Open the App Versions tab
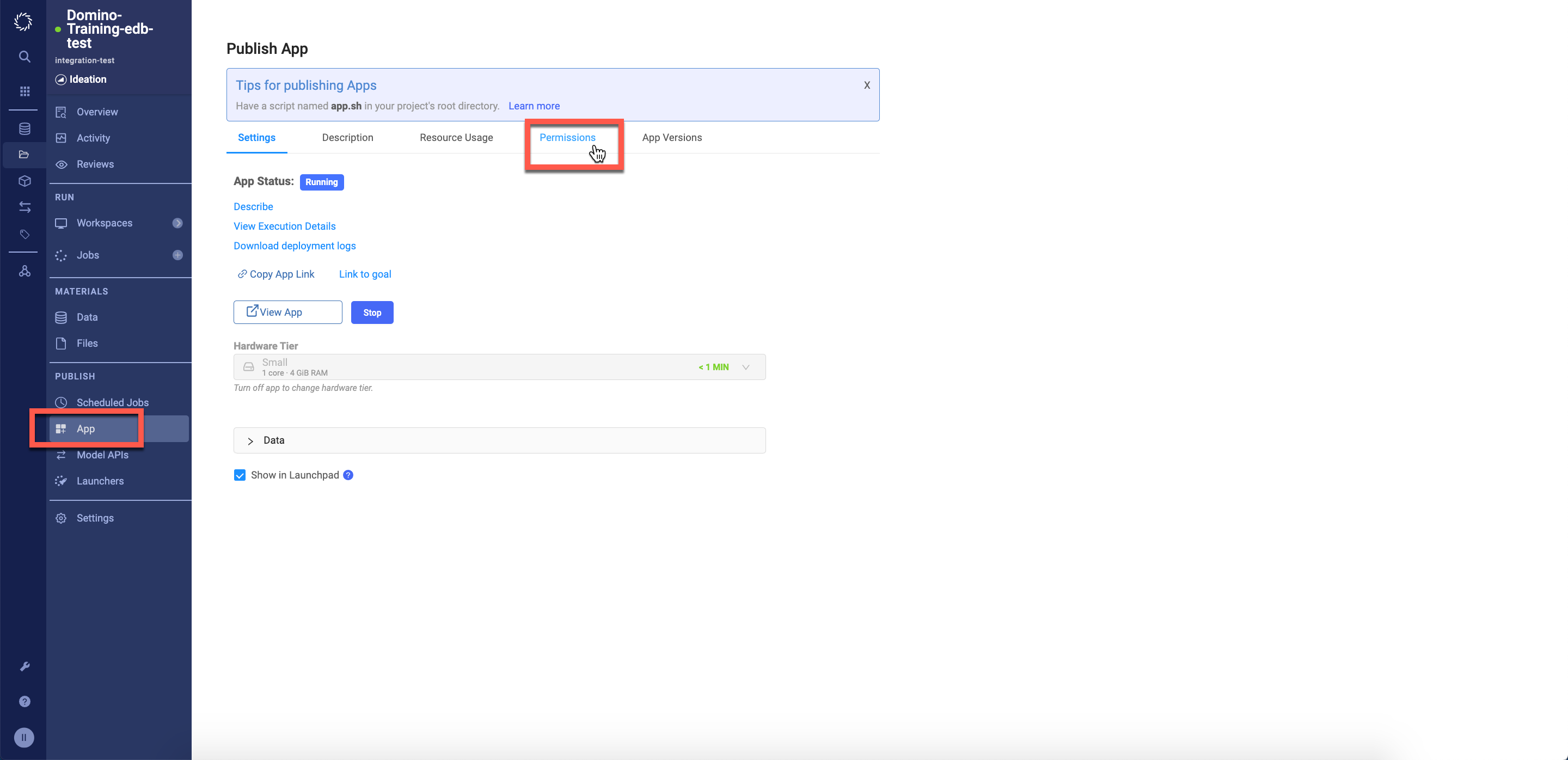This screenshot has width=1568, height=760. 671,138
